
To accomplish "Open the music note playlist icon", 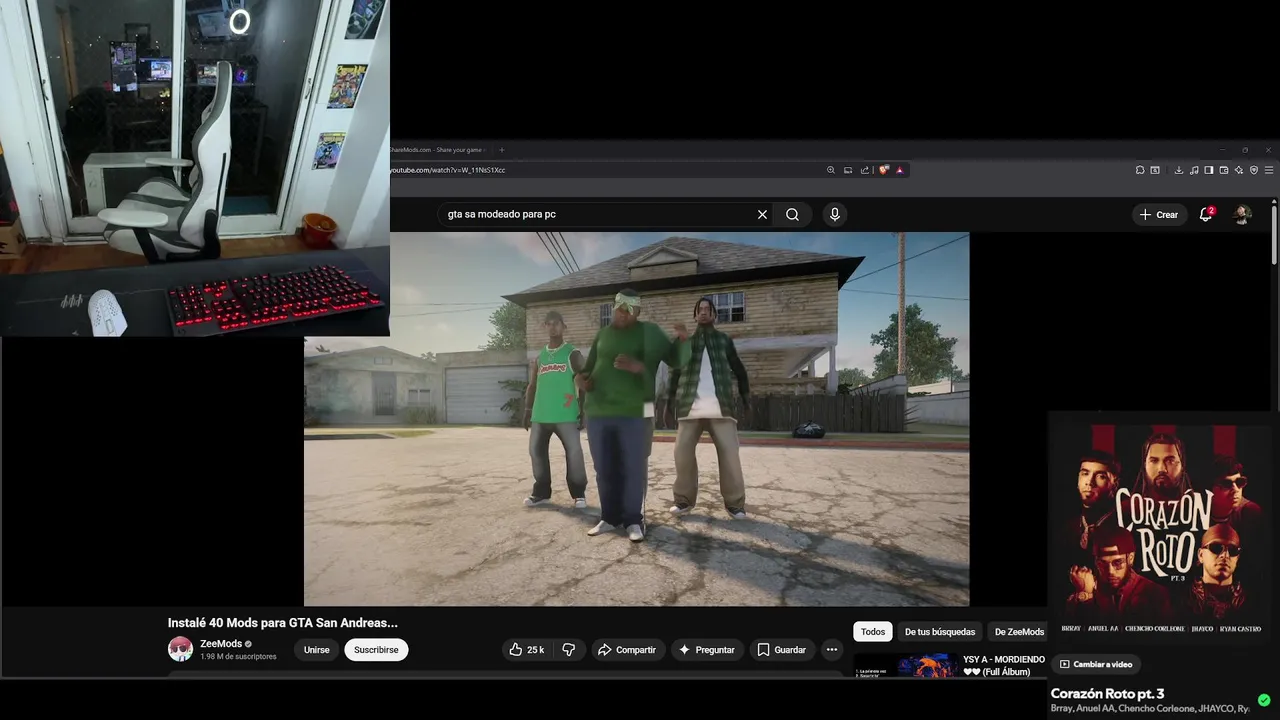I will tap(1194, 170).
